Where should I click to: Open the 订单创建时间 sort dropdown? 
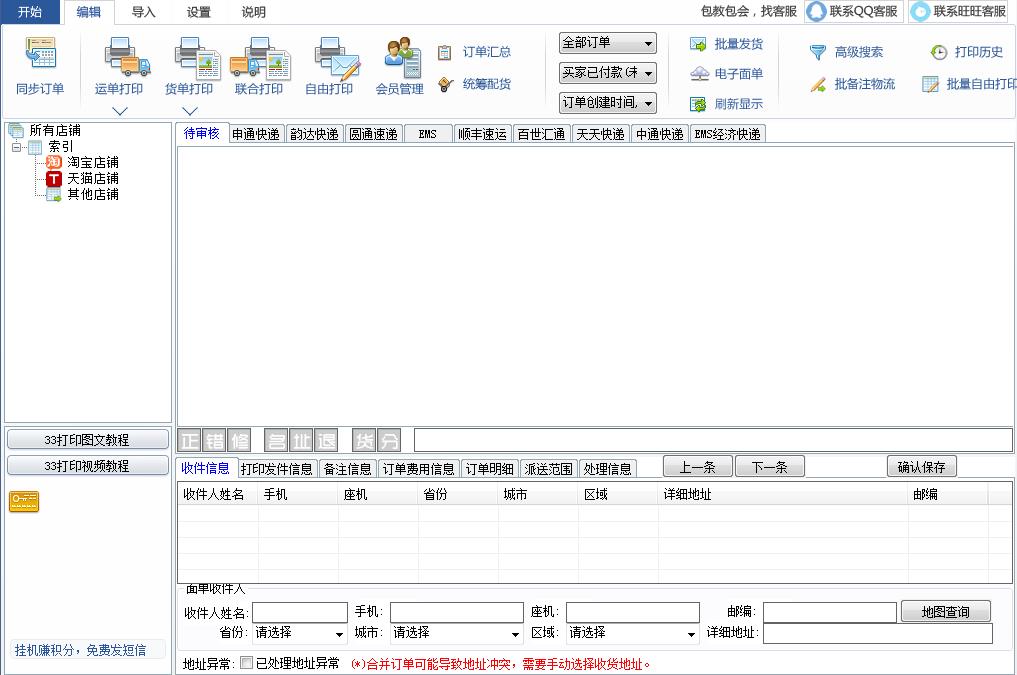click(x=607, y=102)
